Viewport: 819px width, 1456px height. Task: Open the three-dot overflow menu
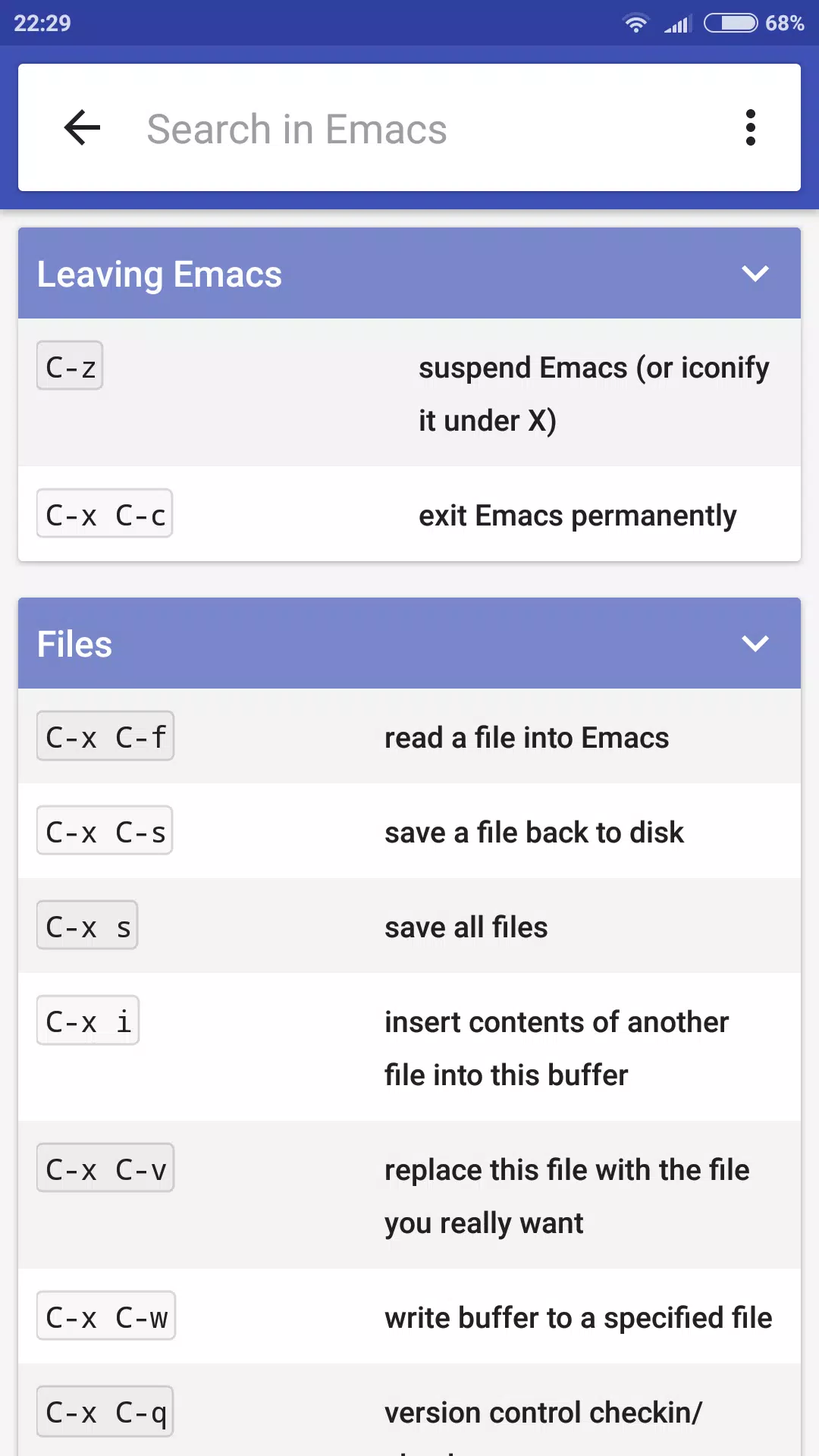tap(751, 127)
